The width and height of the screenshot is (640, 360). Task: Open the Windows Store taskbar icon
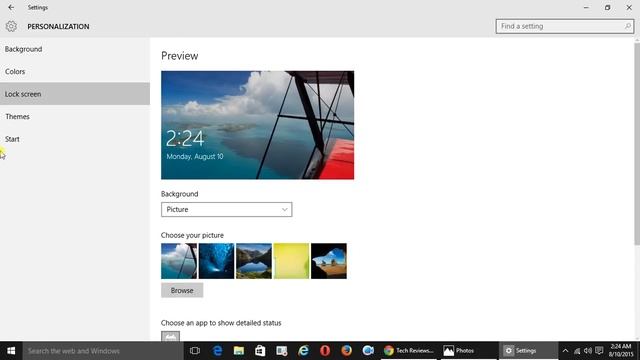260,351
